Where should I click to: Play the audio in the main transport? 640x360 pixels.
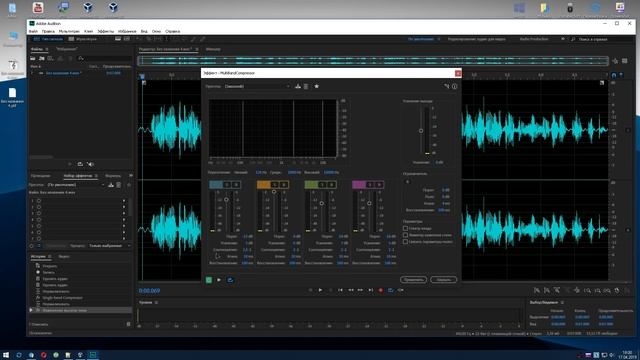pos(320,290)
